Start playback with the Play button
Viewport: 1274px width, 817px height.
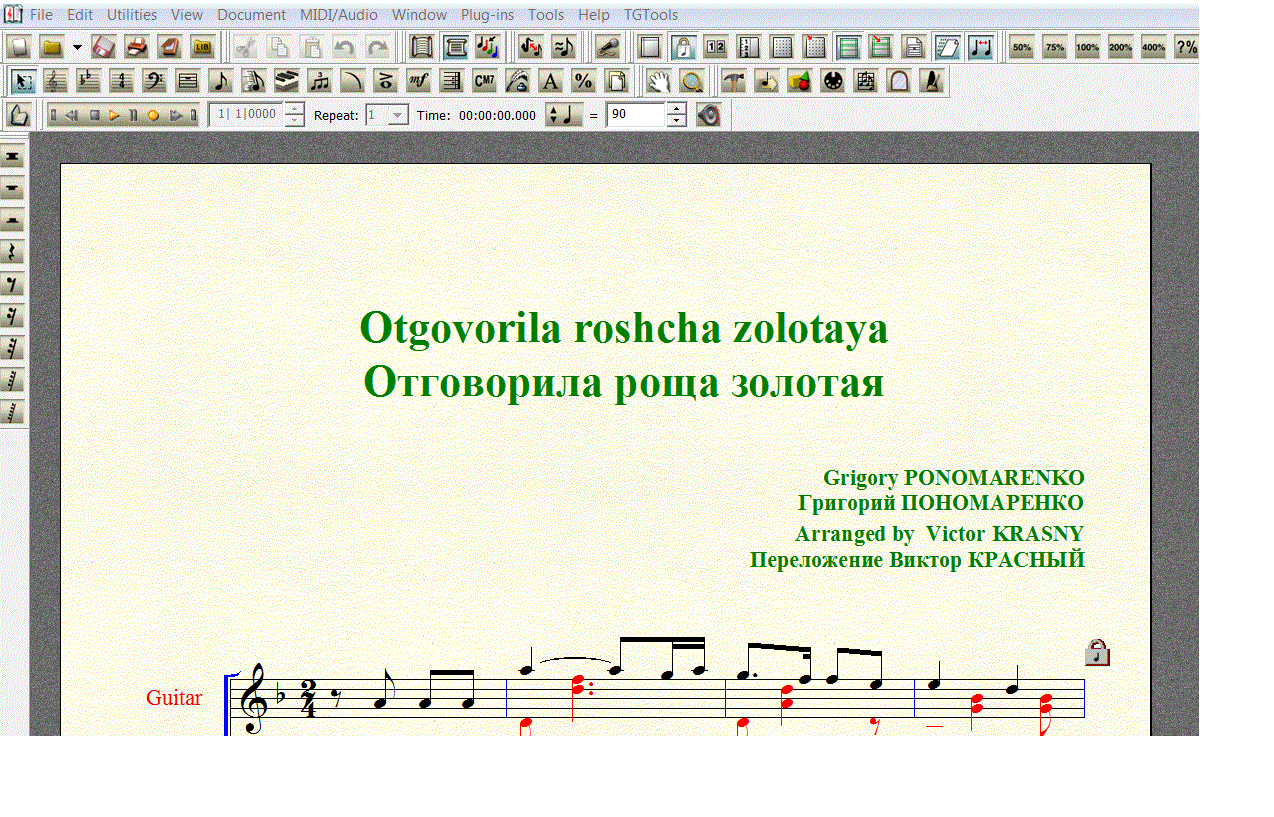pyautogui.click(x=114, y=115)
